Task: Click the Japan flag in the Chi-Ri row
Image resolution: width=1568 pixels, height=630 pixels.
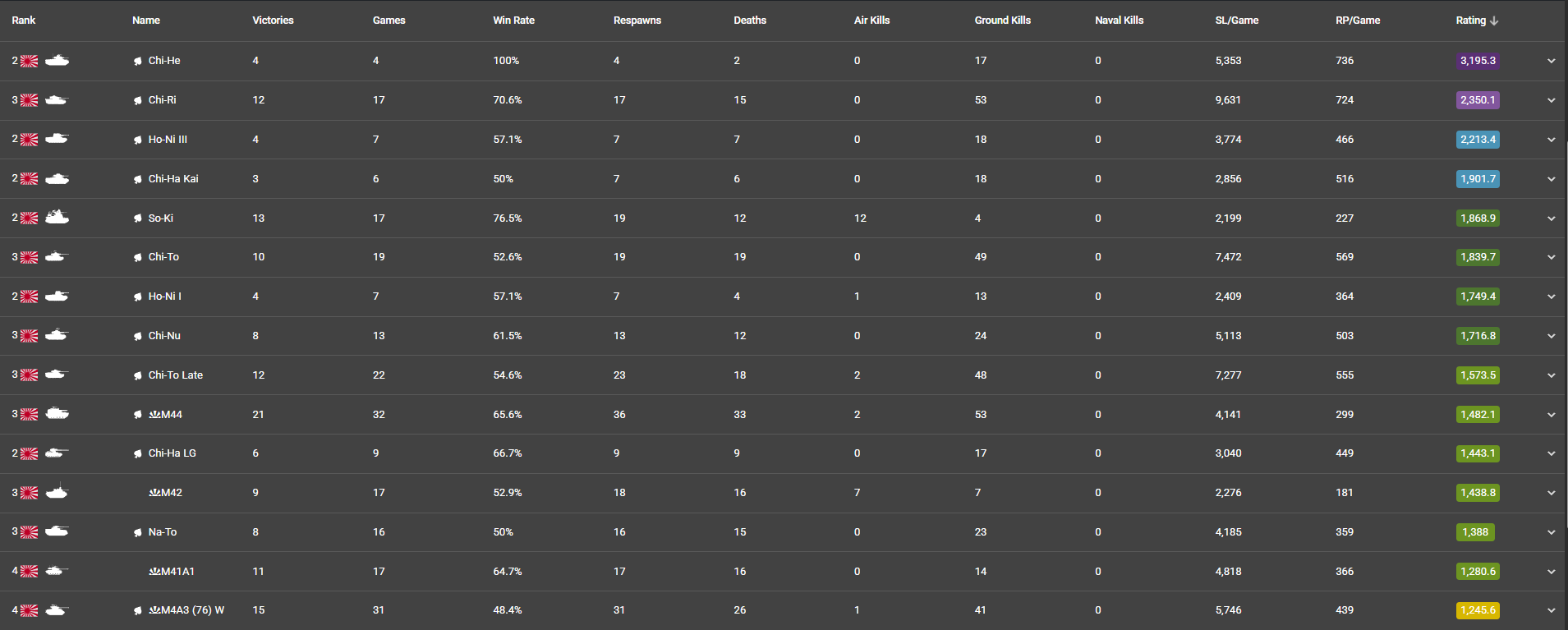Action: 29,100
